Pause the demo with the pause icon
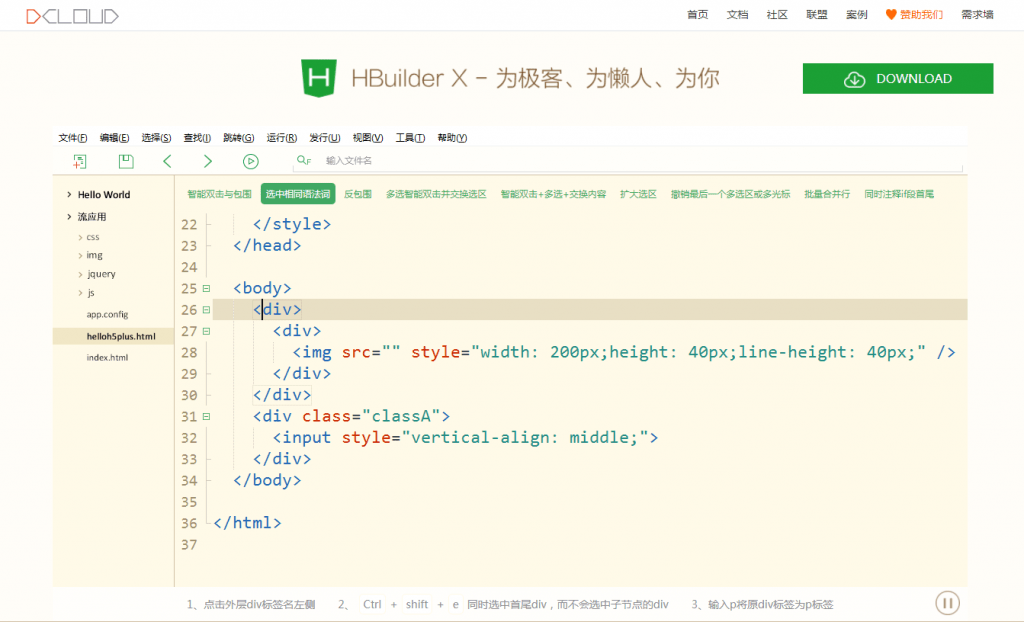 pos(947,603)
